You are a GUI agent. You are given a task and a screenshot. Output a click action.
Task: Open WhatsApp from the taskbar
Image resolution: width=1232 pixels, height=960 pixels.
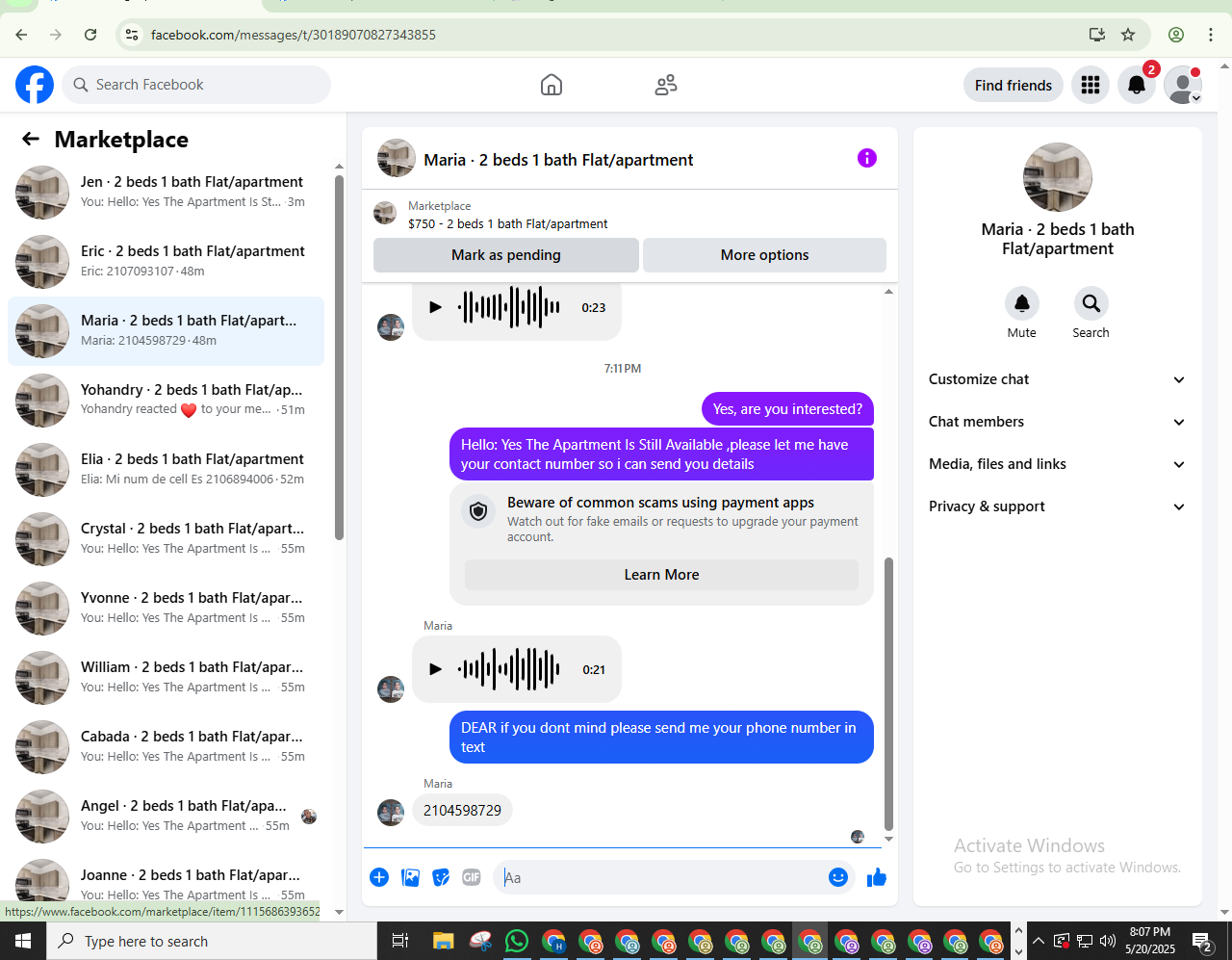click(517, 941)
